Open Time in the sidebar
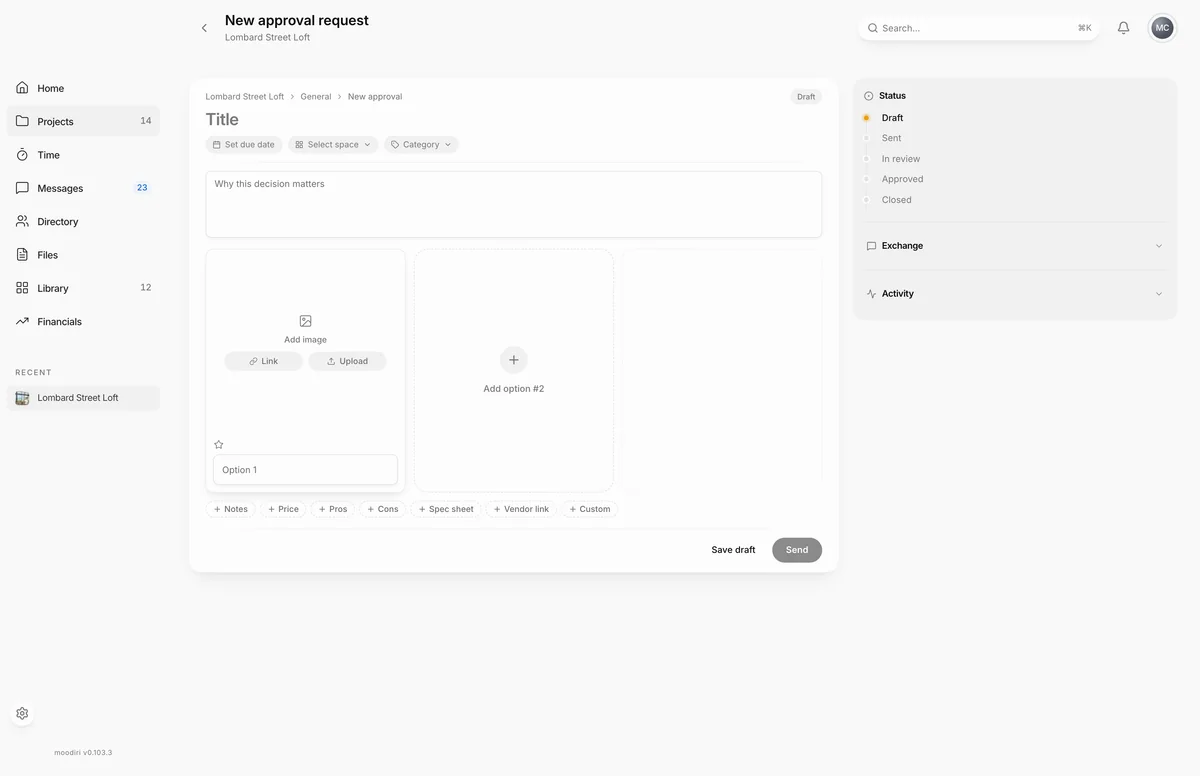The height and width of the screenshot is (776, 1200). click(83, 155)
